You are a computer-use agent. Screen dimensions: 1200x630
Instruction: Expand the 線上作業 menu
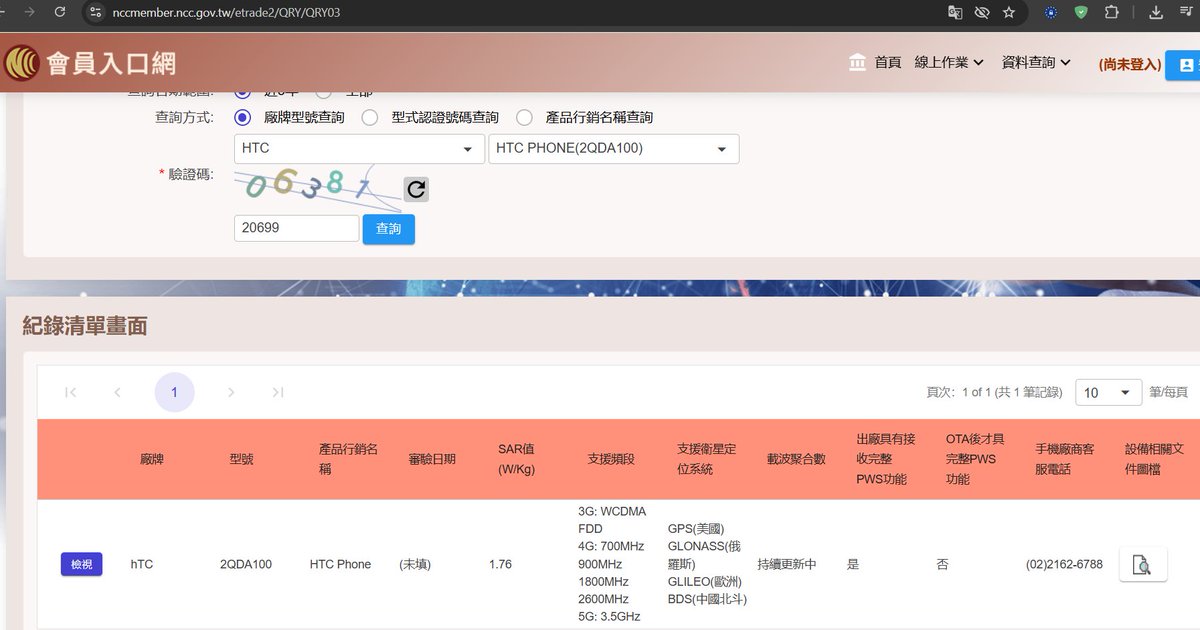(949, 62)
